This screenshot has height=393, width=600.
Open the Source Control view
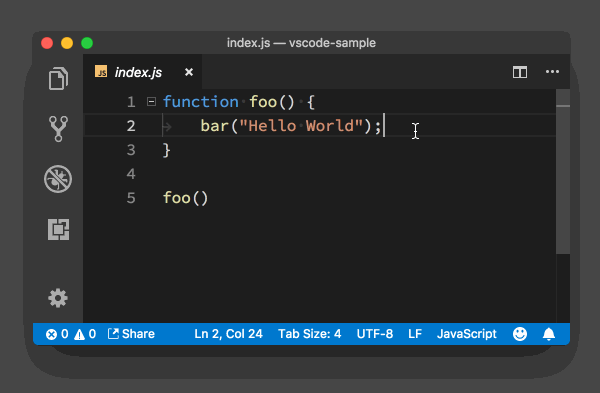59,129
